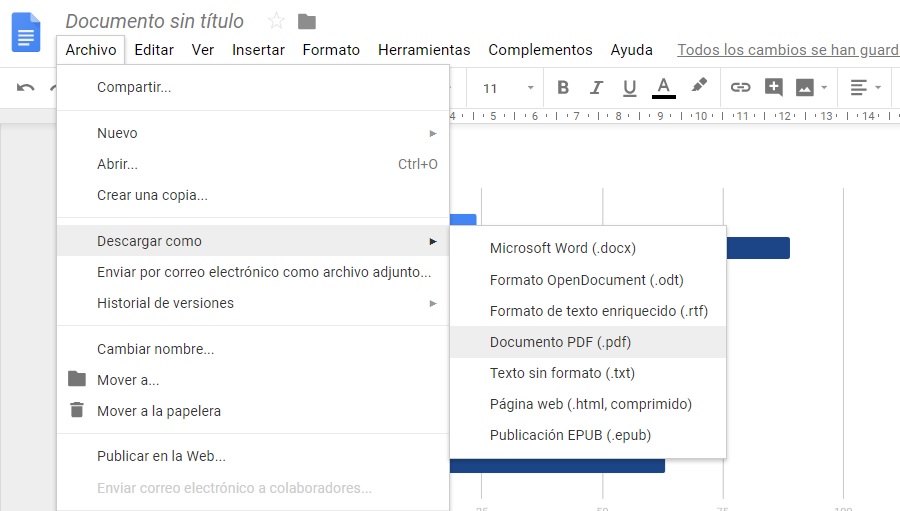
Task: Toggle underline formatting
Action: point(629,88)
